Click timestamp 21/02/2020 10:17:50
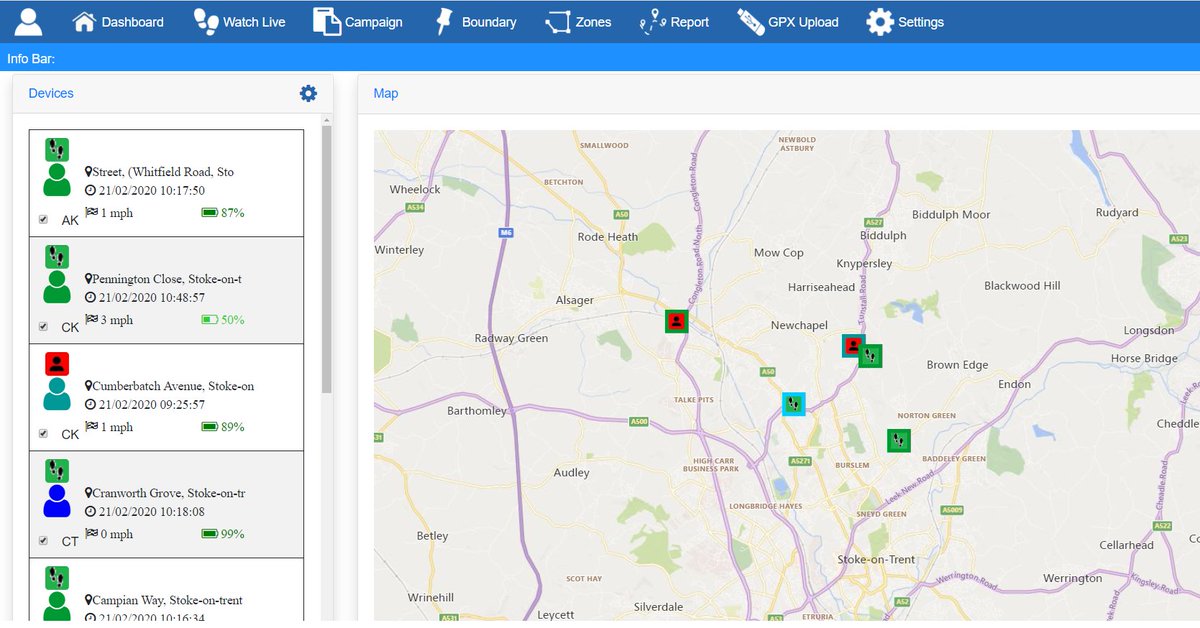Image resolution: width=1200 pixels, height=628 pixels. tap(152, 191)
